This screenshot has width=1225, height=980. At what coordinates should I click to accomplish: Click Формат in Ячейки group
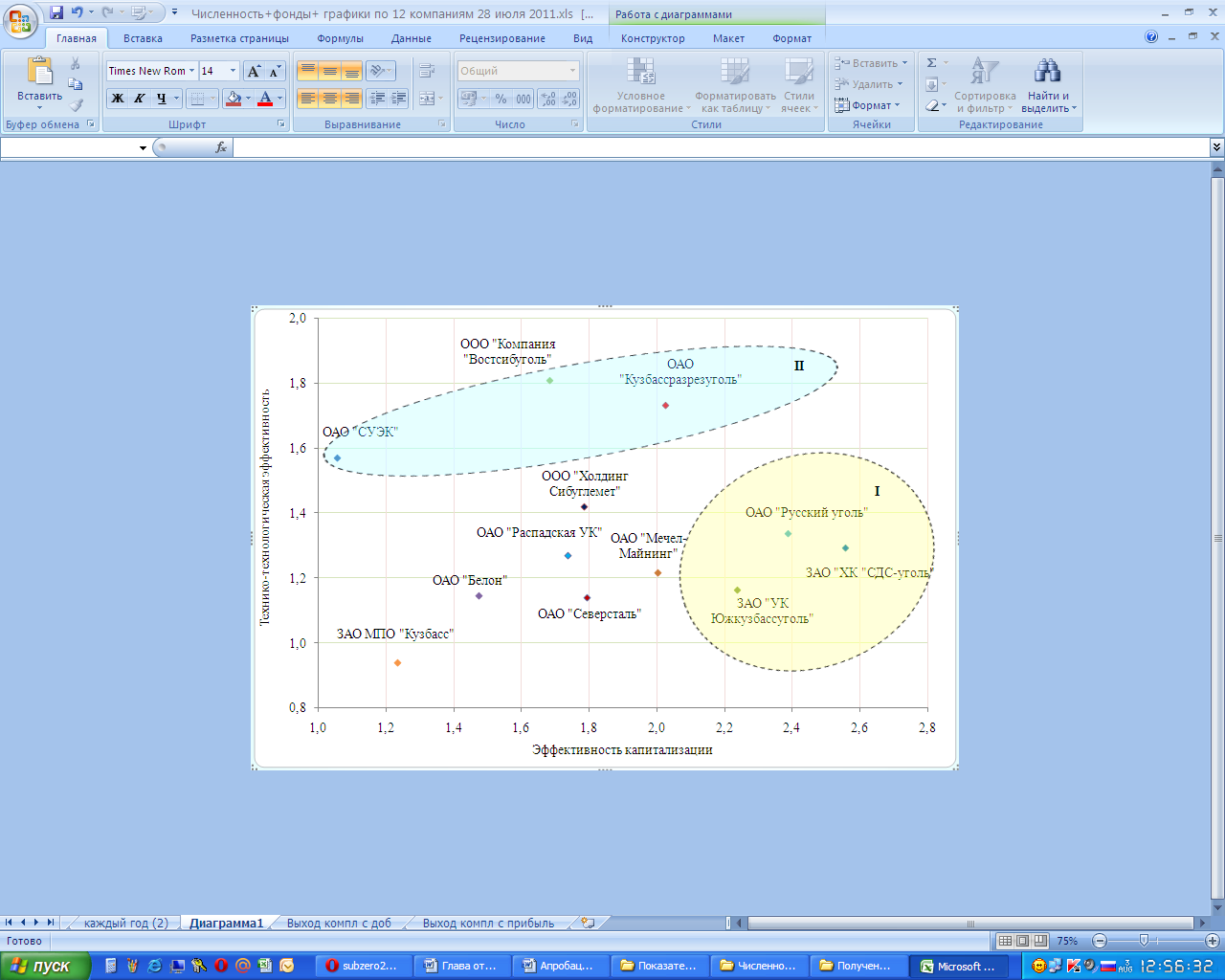[x=867, y=105]
